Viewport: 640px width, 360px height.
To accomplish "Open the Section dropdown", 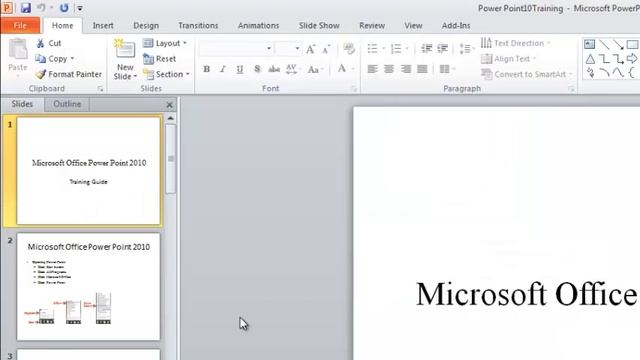I will (x=167, y=74).
